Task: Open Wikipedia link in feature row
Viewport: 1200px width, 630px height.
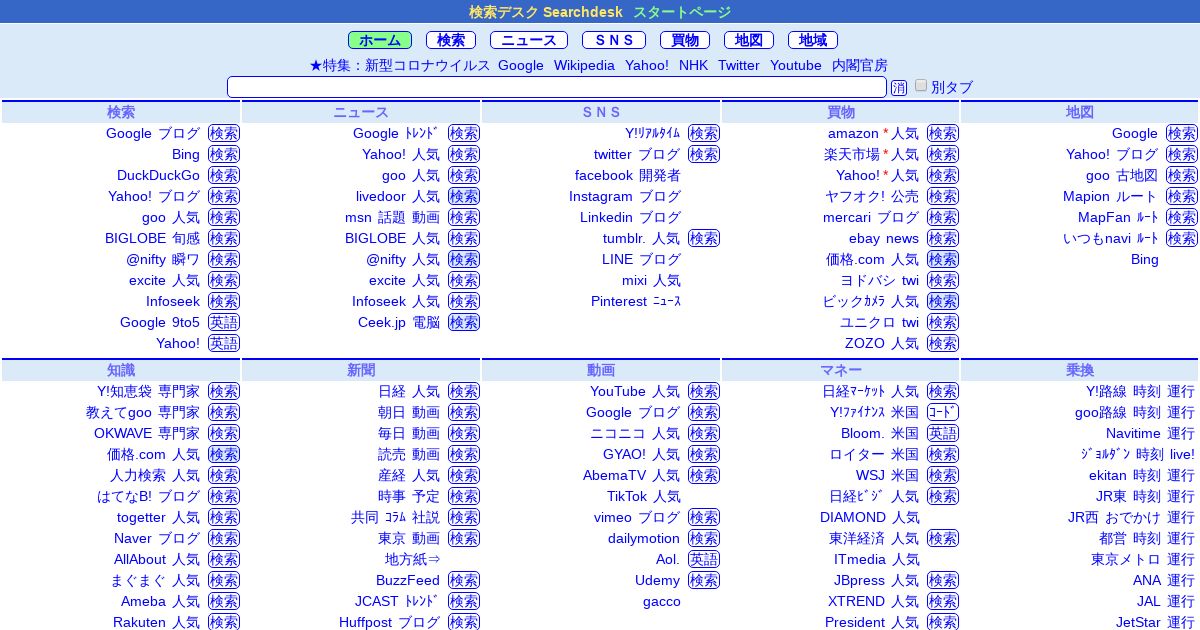Action: (x=584, y=65)
